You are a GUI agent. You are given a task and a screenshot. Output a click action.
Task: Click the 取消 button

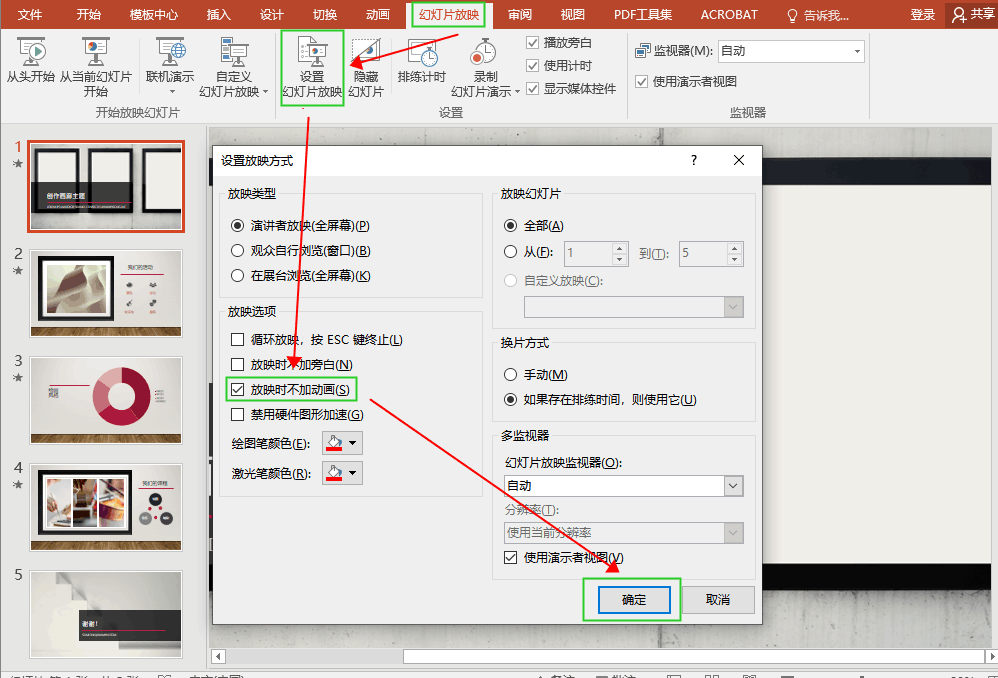(x=718, y=600)
